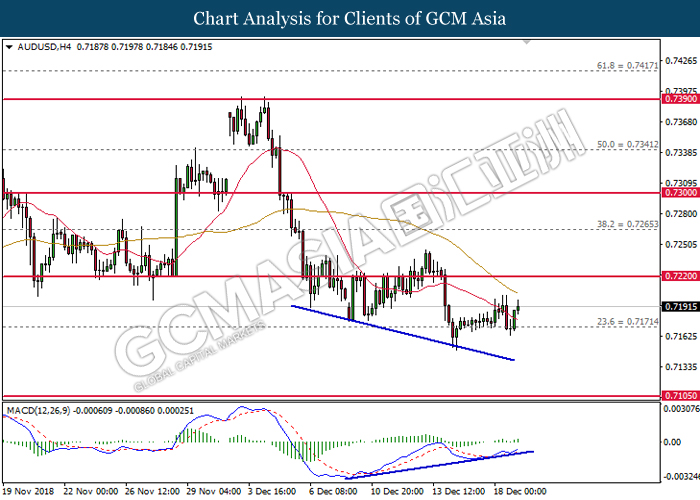Select the 0.74265 price axis value
Viewport: 700px width, 500px height.
tap(681, 61)
